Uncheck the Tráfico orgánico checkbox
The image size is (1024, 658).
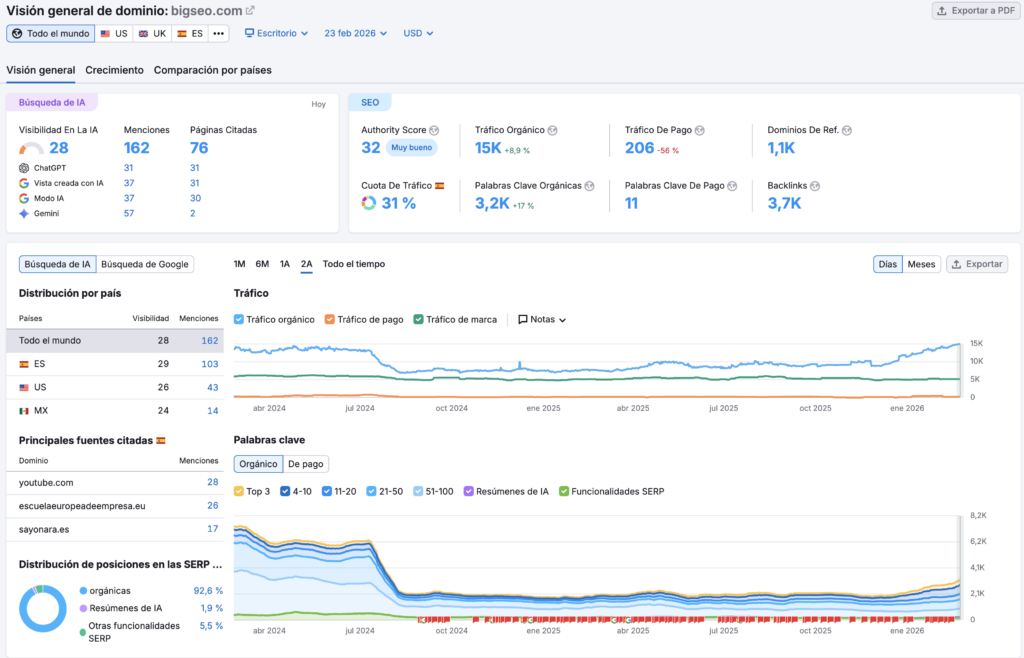point(239,320)
